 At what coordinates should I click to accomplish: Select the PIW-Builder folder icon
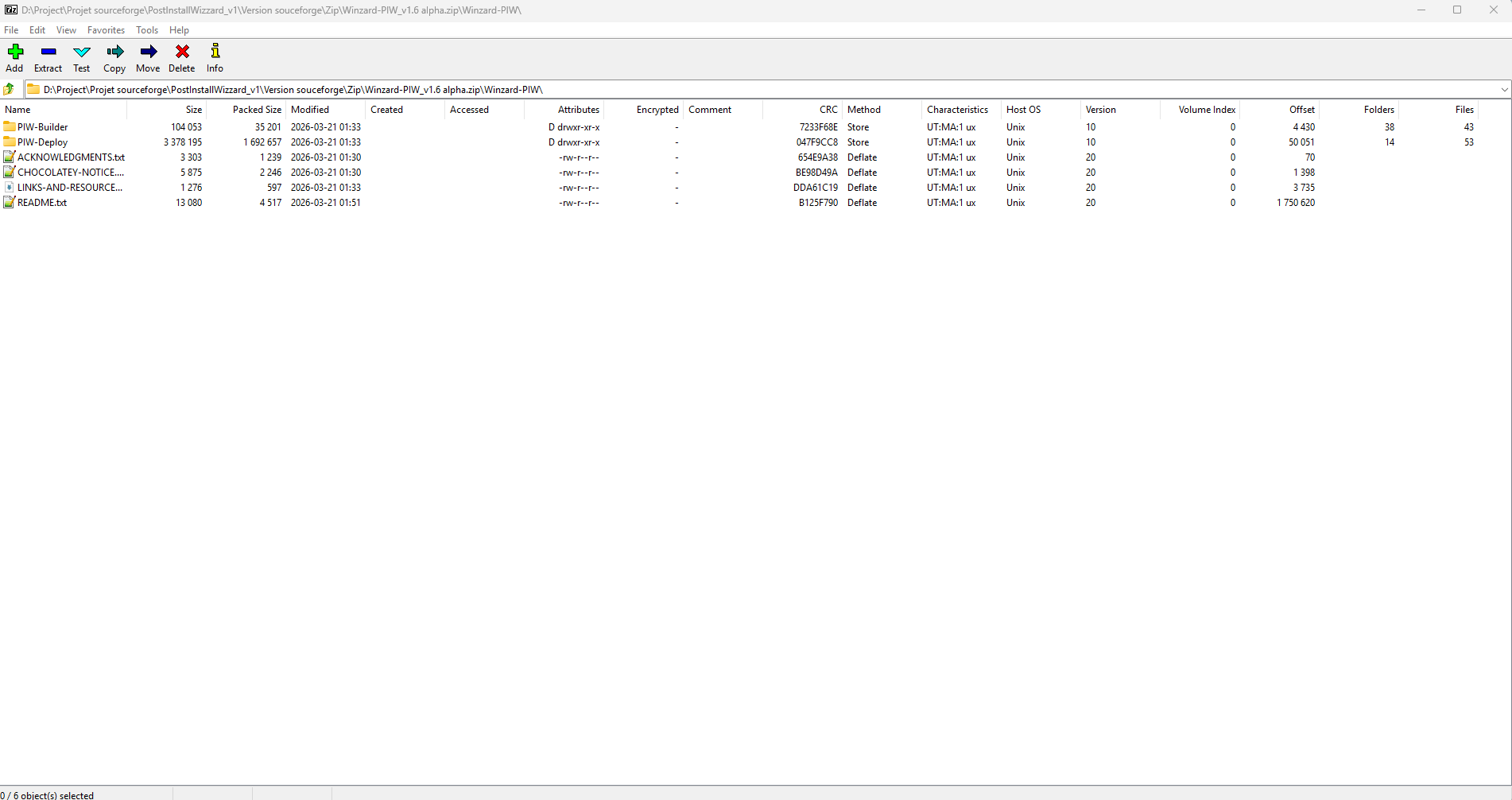pos(10,126)
